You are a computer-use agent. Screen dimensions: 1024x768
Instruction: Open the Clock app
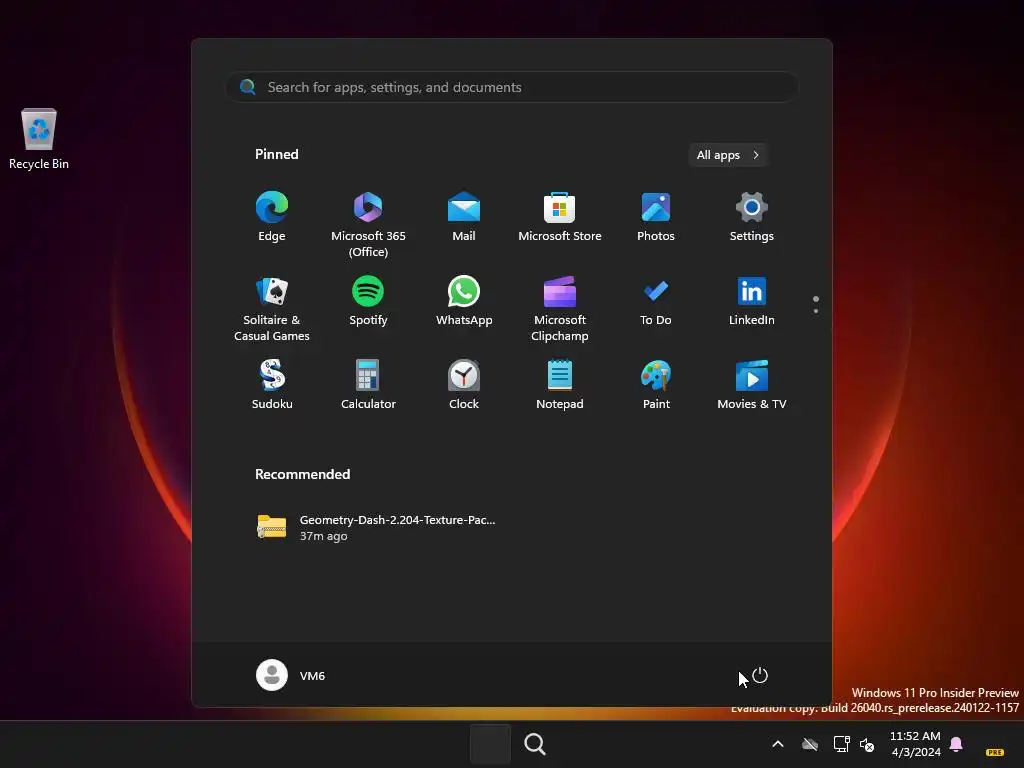tap(464, 385)
